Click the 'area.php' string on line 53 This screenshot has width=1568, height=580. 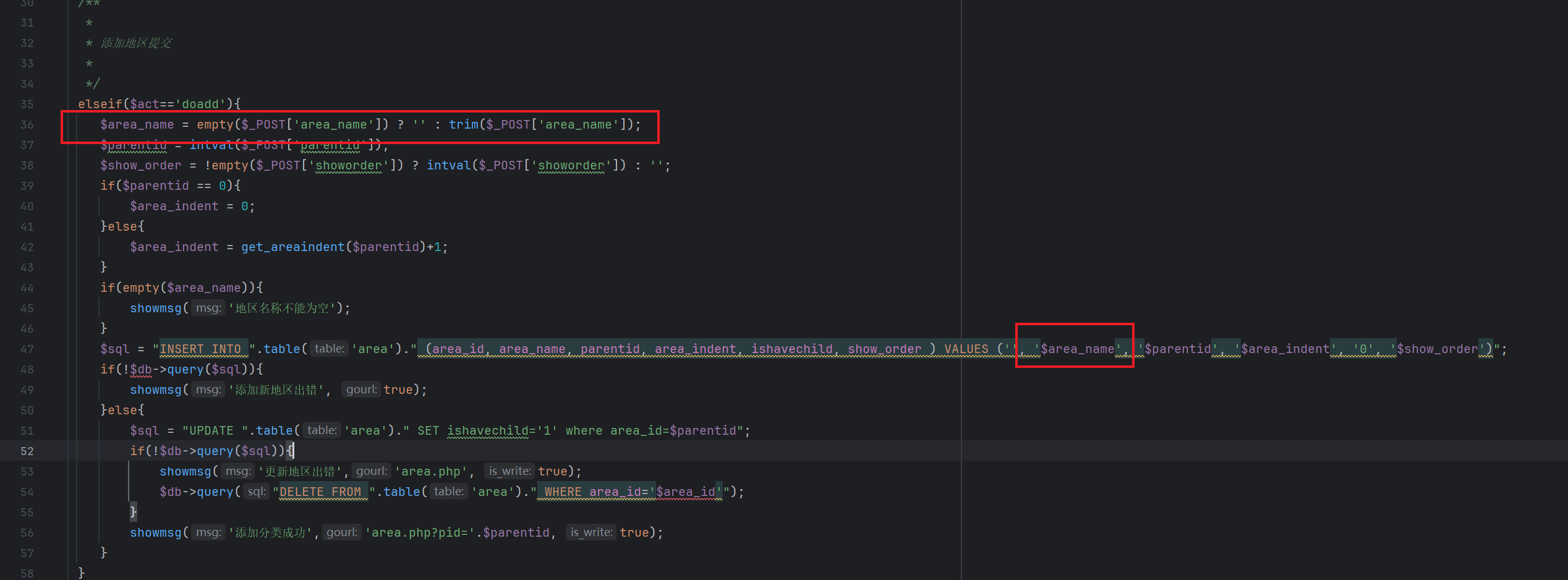pyautogui.click(x=431, y=471)
